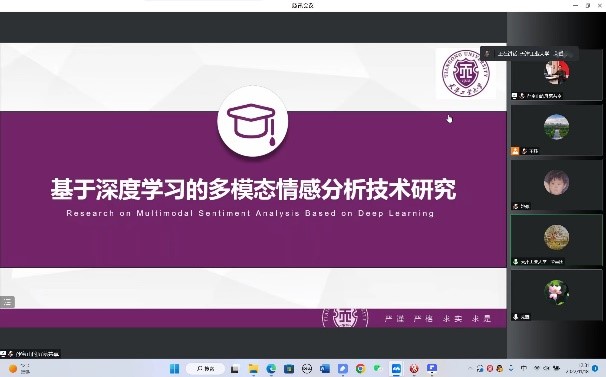Open File Explorer from the taskbar
The image size is (606, 377).
[253, 369]
